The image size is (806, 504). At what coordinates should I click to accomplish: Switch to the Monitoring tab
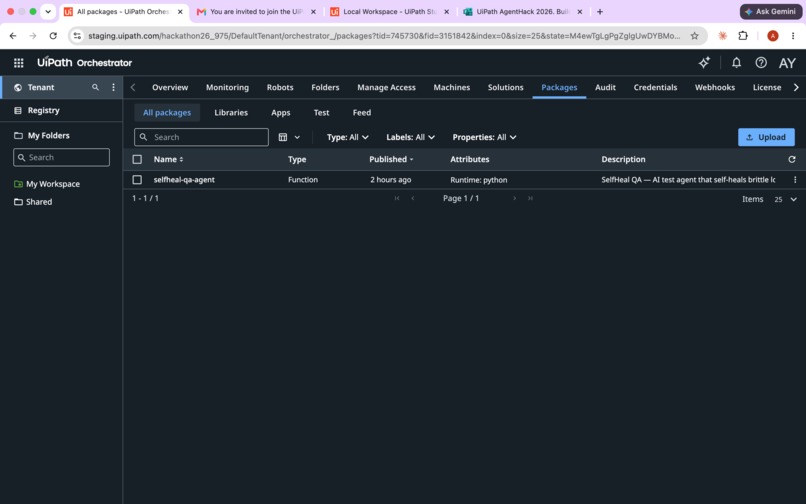tap(227, 87)
